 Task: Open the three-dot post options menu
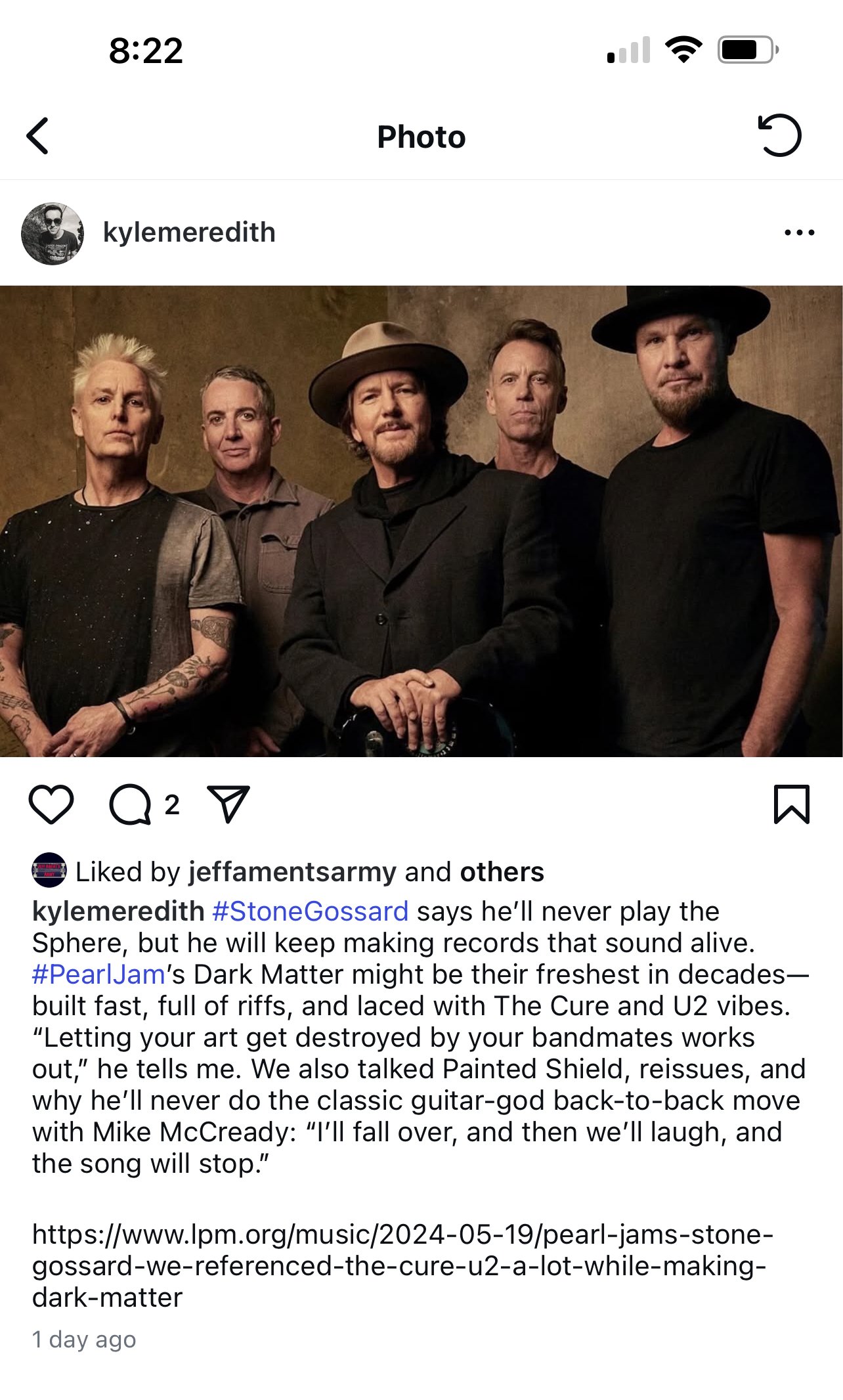[799, 232]
